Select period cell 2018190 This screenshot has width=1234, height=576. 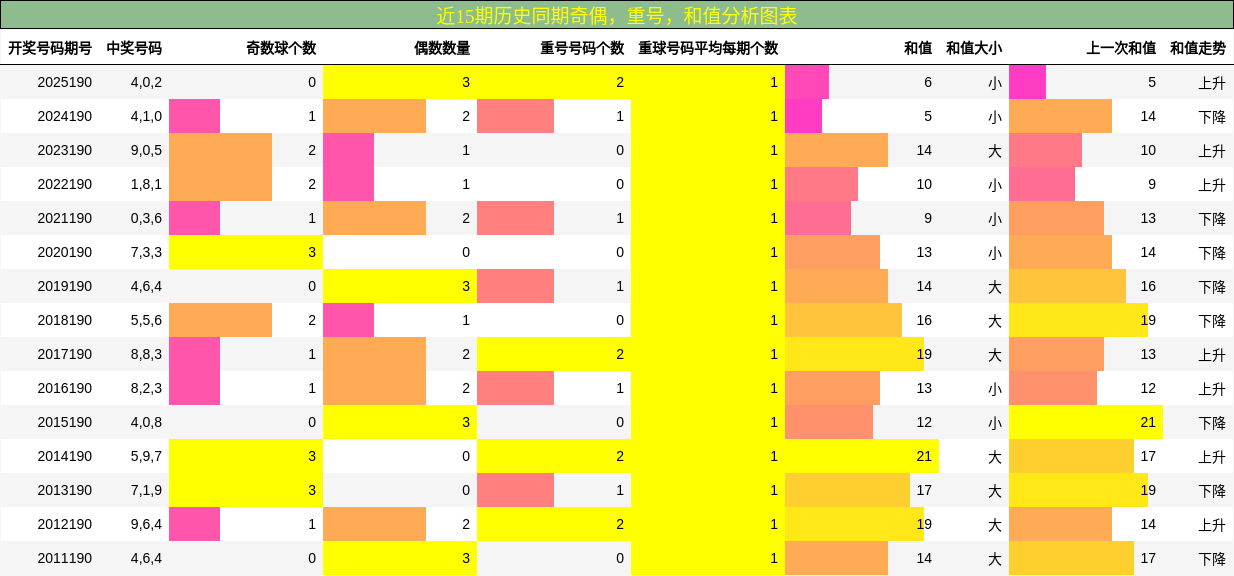(x=64, y=320)
